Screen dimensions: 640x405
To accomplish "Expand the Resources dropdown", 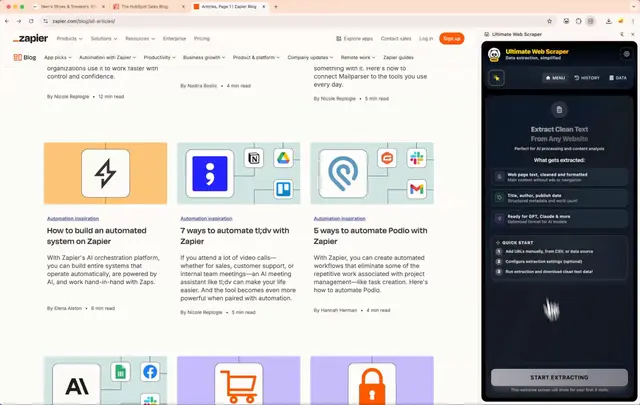I will point(140,38).
